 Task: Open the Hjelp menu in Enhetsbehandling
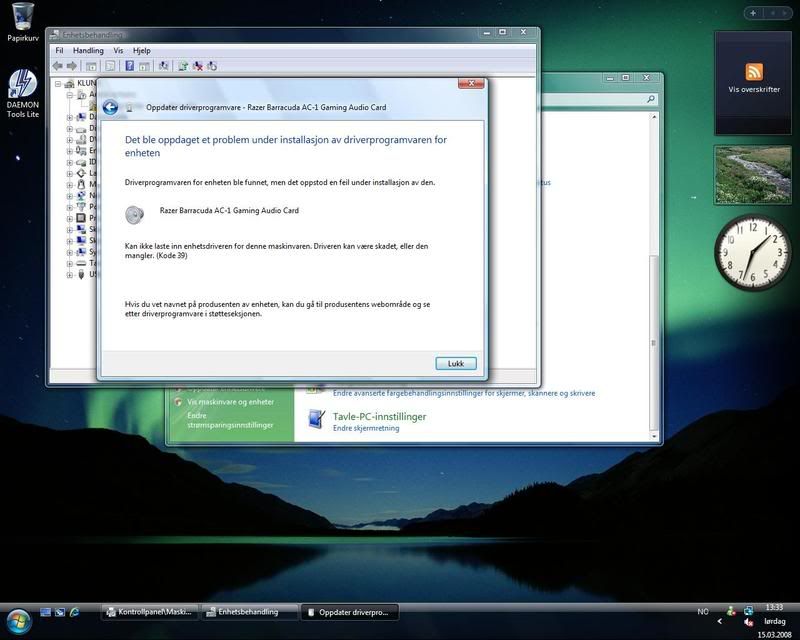[x=141, y=51]
